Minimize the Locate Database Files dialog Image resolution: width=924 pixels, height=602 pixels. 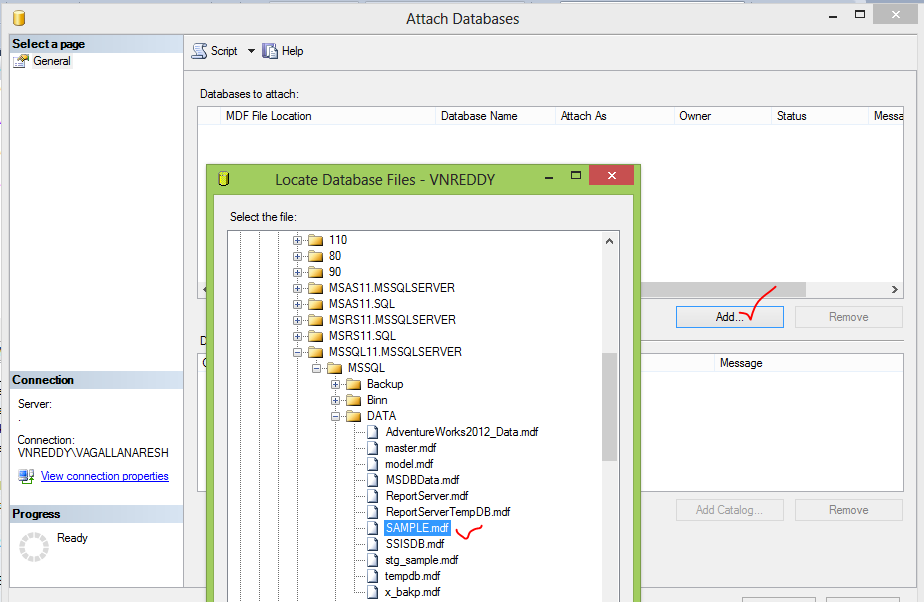pyautogui.click(x=549, y=177)
